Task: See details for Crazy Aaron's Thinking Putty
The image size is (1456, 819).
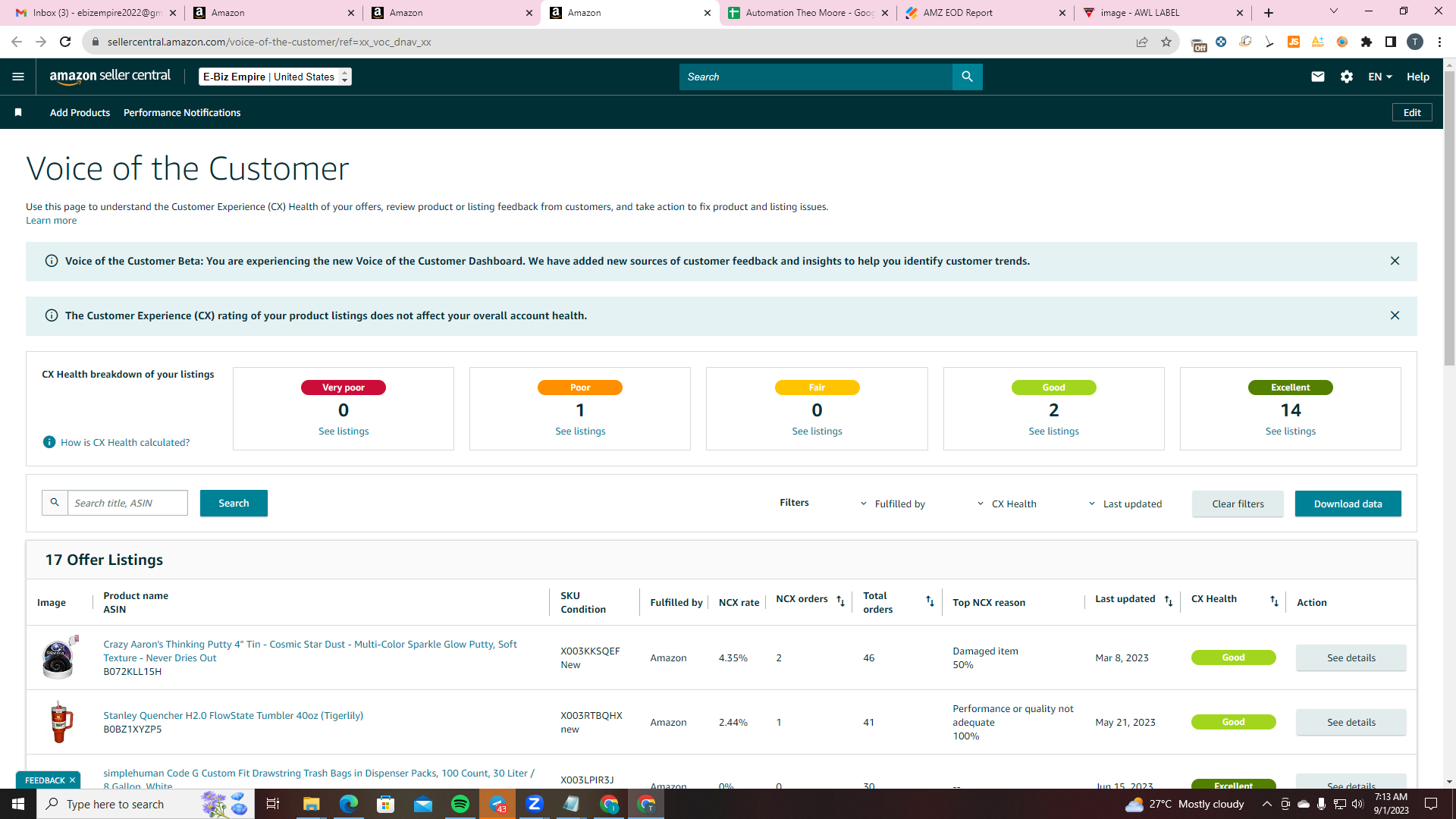Action: click(x=1351, y=657)
